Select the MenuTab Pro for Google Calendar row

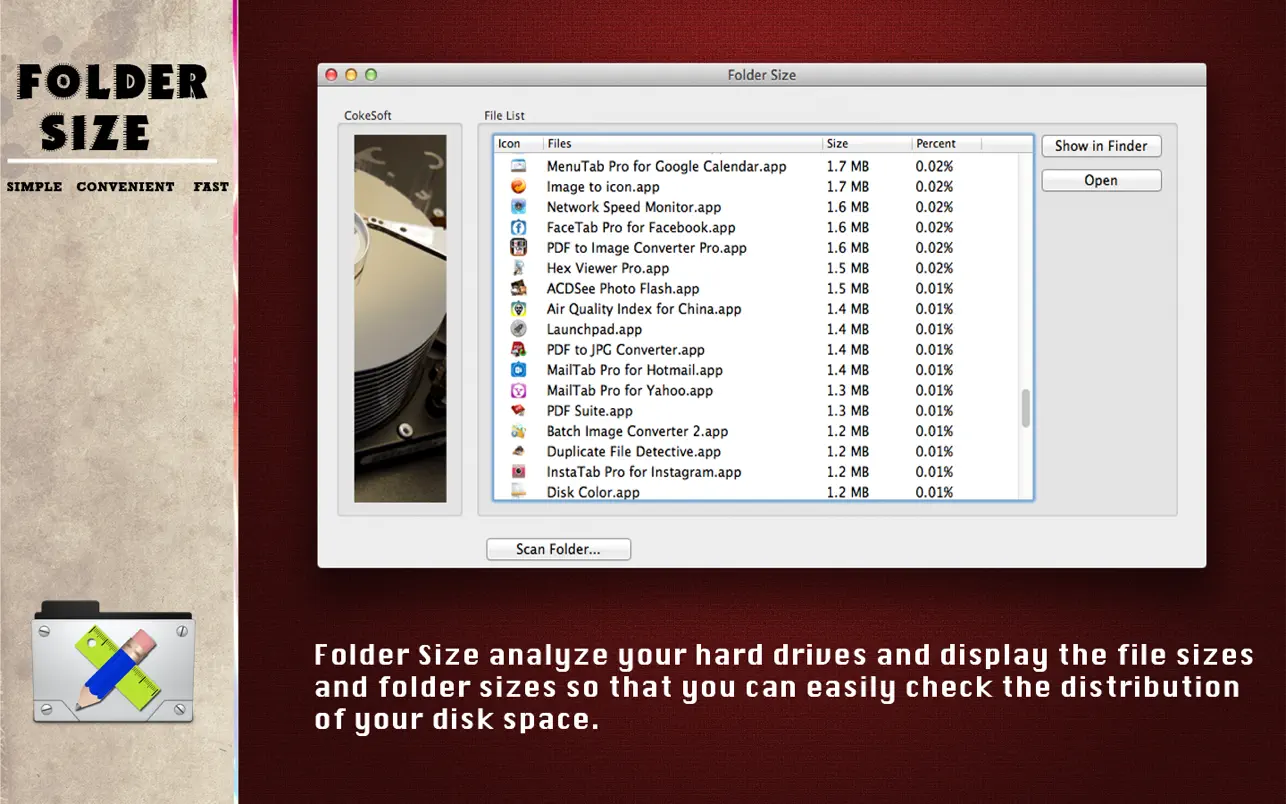click(665, 166)
